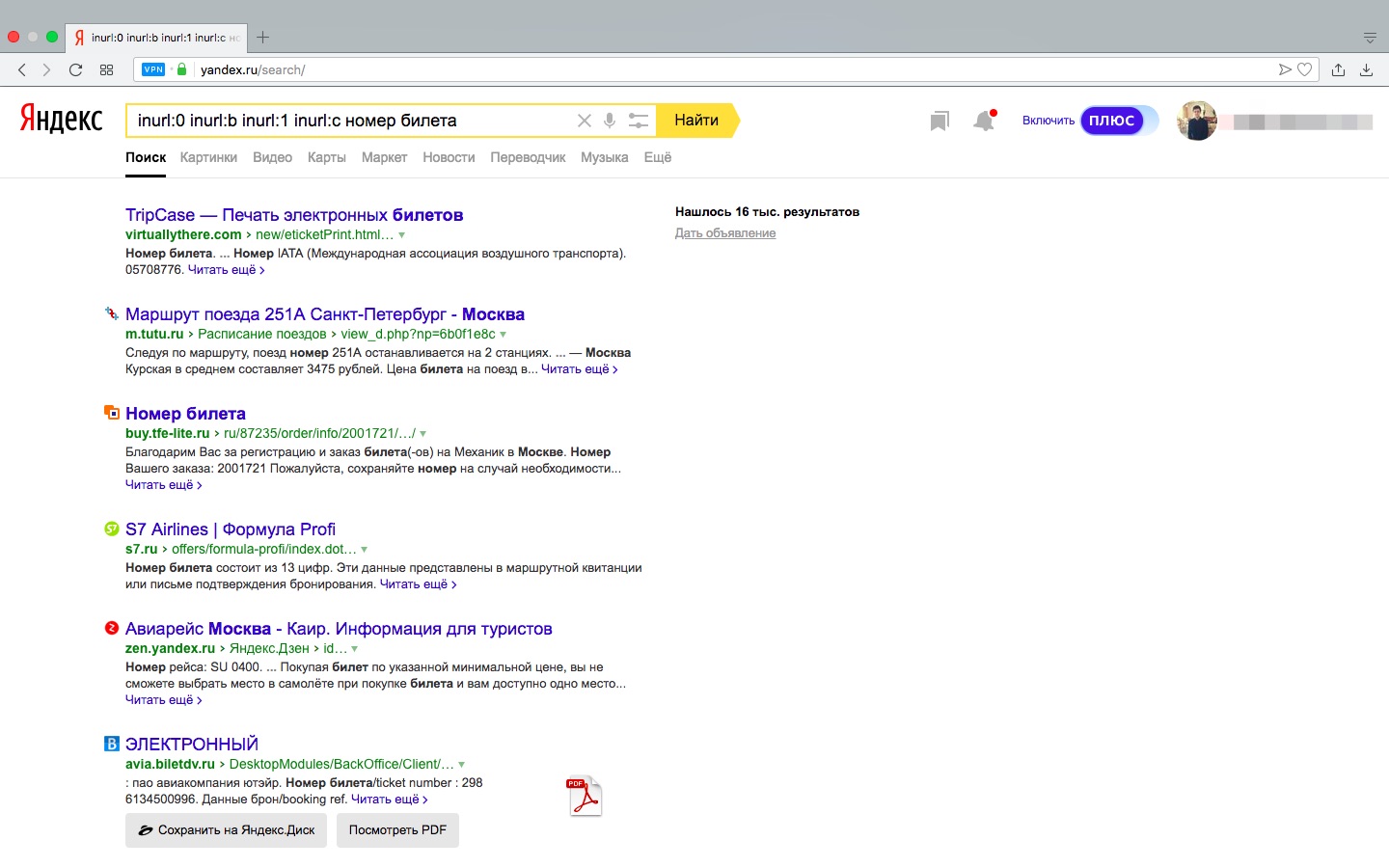
Task: Open Расписание поездов breadcrumb link
Action: pyautogui.click(x=262, y=334)
